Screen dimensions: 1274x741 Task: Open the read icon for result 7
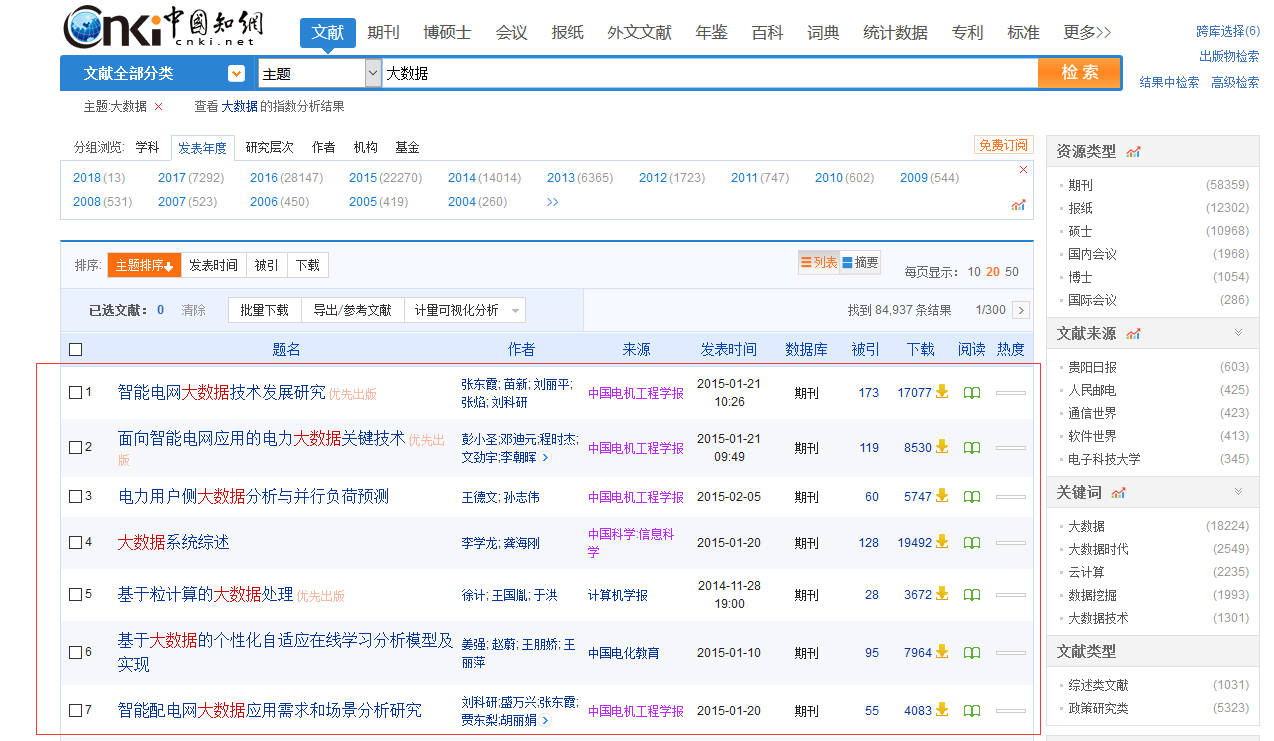[x=971, y=711]
